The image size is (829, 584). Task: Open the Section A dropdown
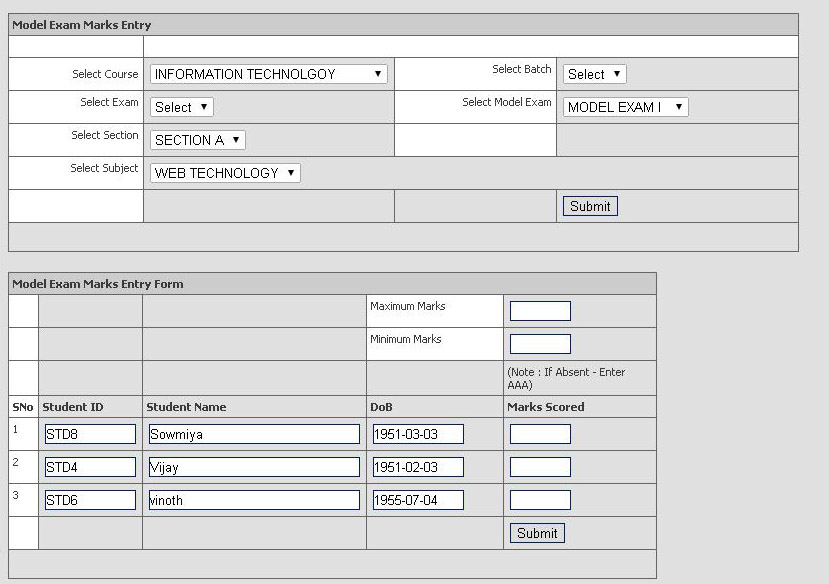pyautogui.click(x=197, y=140)
